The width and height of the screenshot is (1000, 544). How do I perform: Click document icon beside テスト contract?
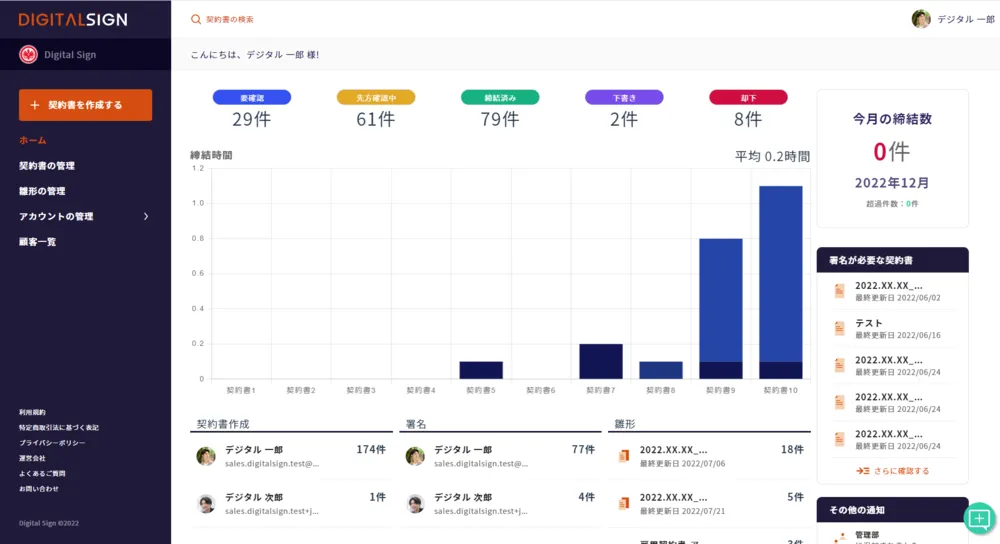coord(840,329)
